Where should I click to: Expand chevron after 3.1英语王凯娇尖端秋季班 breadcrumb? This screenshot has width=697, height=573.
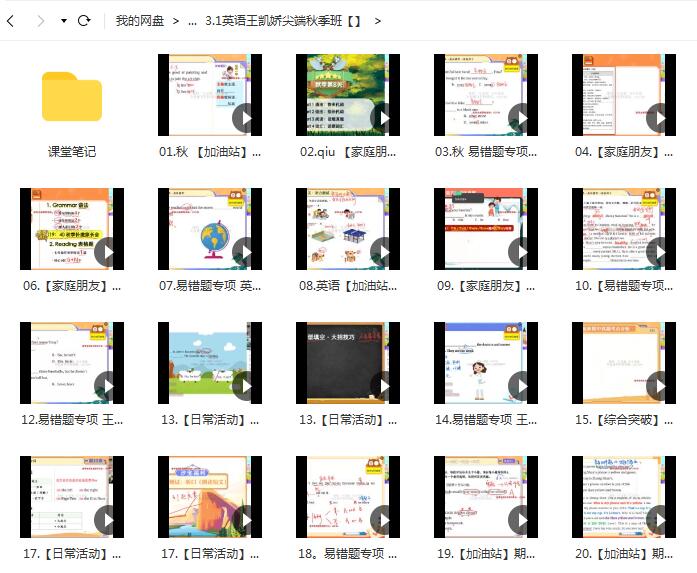(377, 21)
